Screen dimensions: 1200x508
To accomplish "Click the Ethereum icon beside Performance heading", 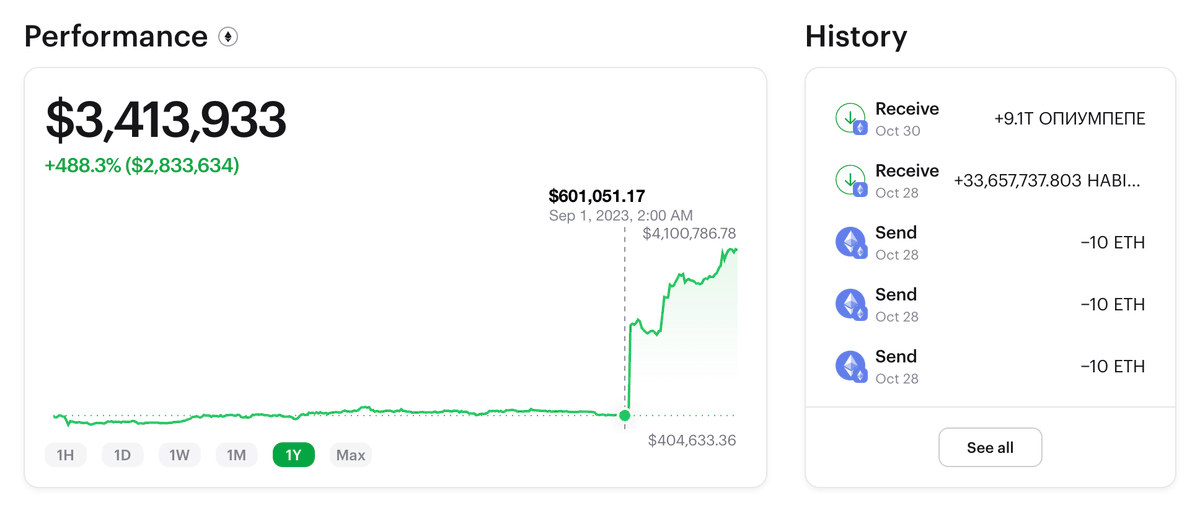I will 228,38.
